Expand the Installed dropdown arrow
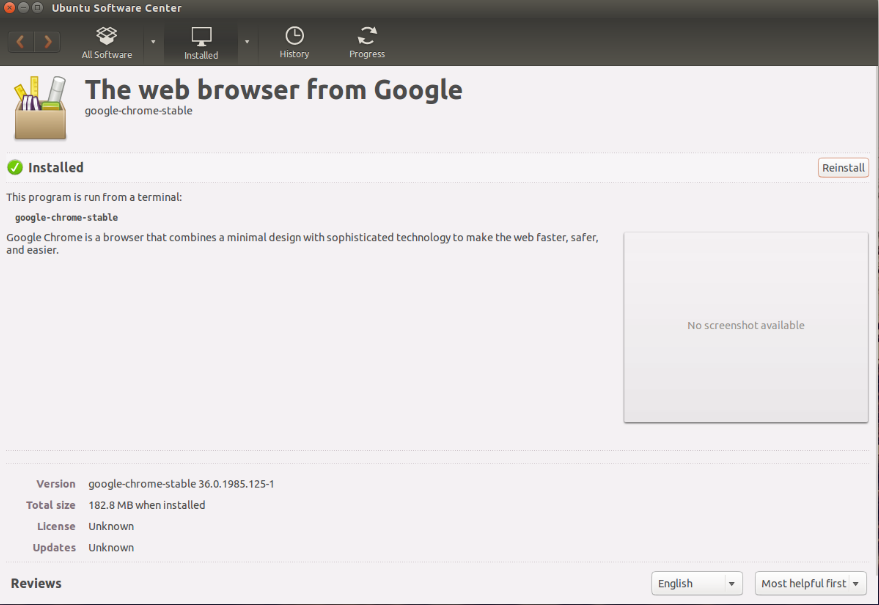Screen dimensions: 879x605 (247, 41)
